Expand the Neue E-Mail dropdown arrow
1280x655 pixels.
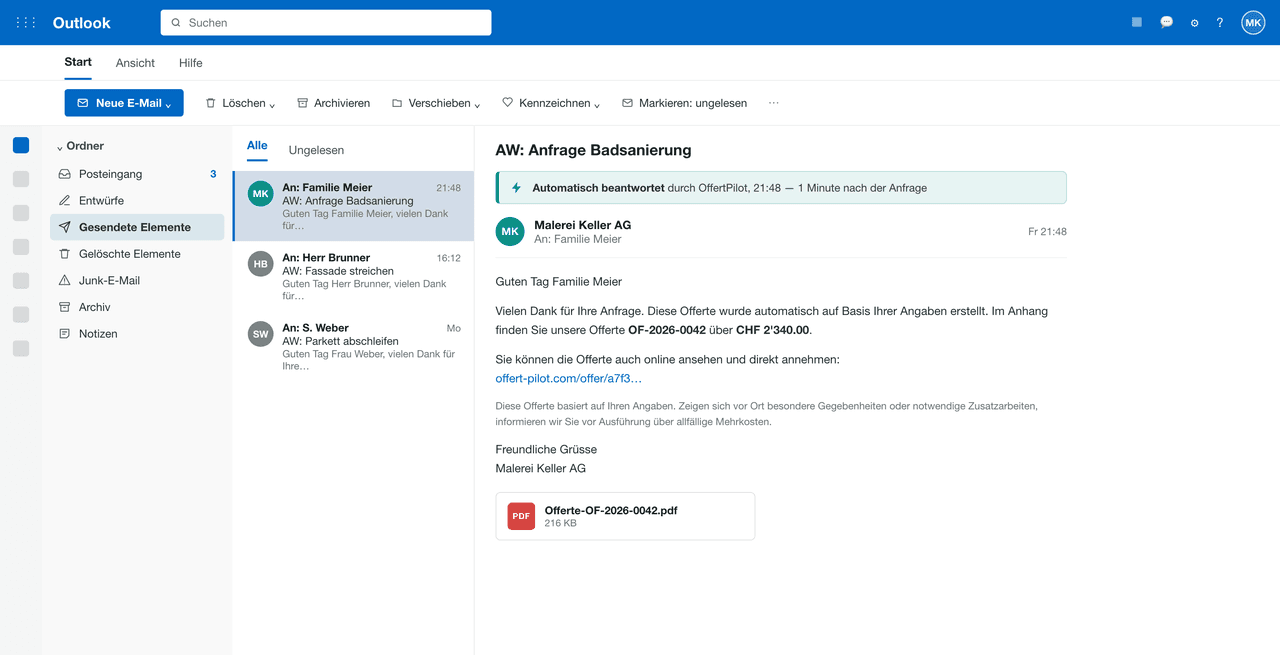[x=168, y=104]
